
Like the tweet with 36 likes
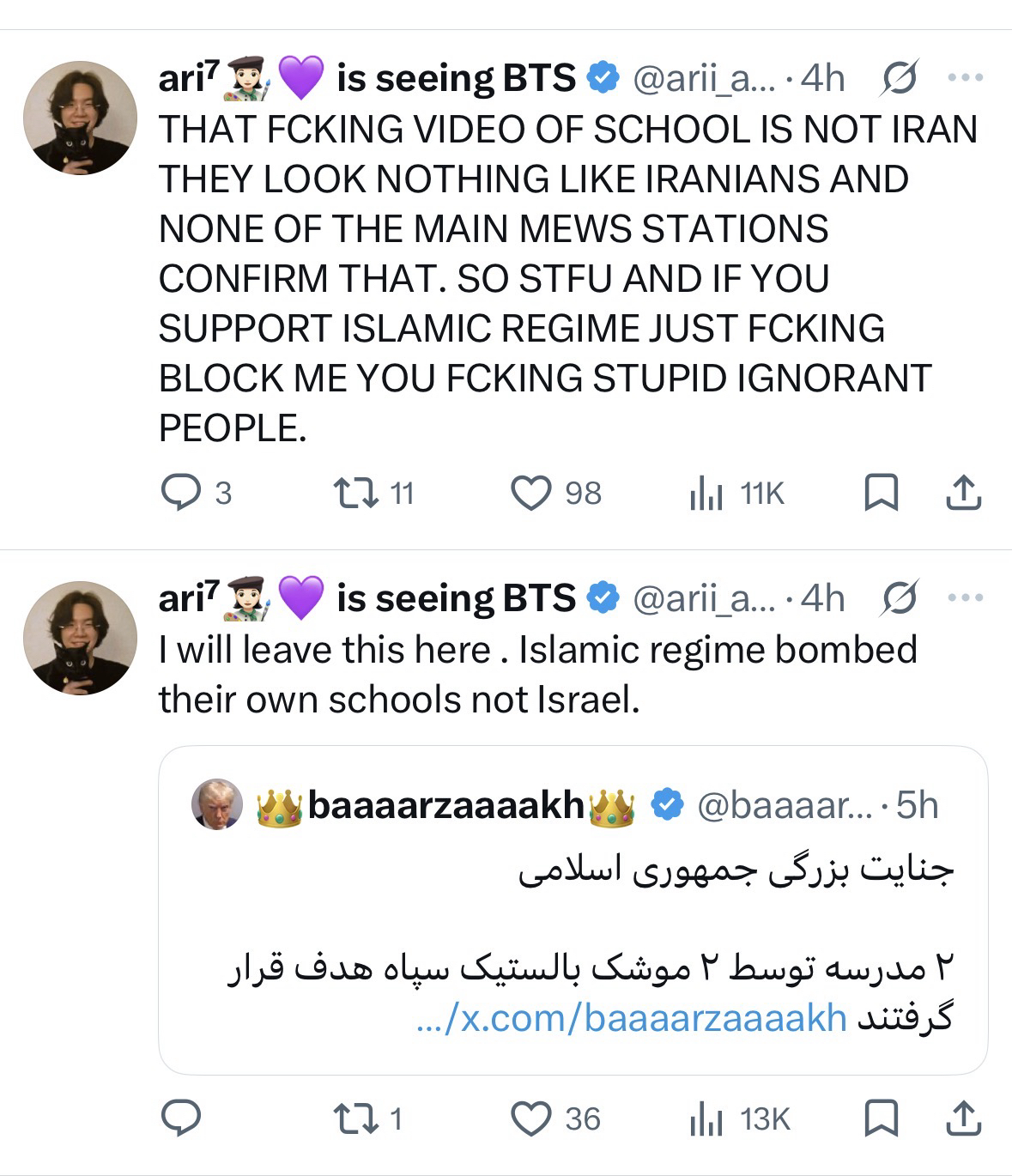(530, 1118)
